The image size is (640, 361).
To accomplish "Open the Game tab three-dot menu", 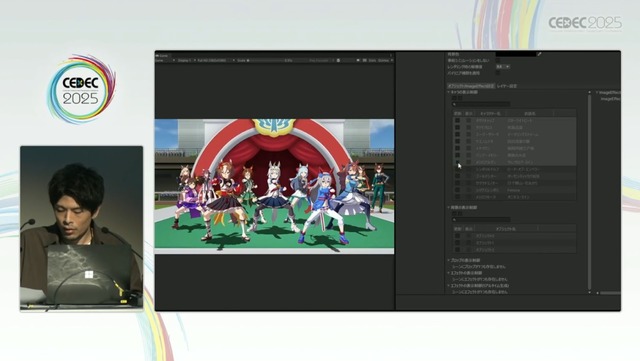I will pyautogui.click(x=391, y=55).
